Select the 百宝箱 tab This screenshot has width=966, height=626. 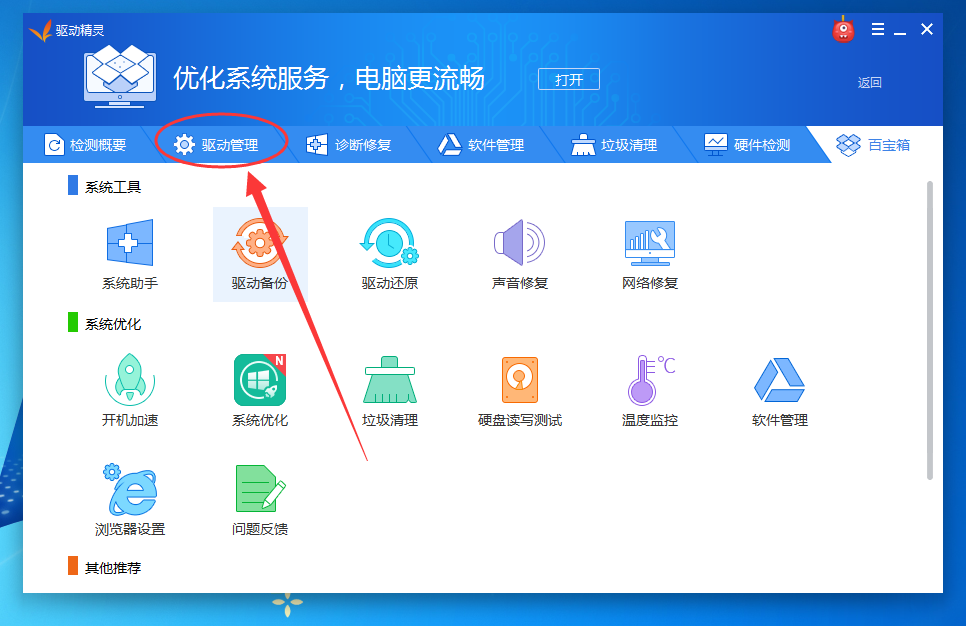(x=873, y=145)
